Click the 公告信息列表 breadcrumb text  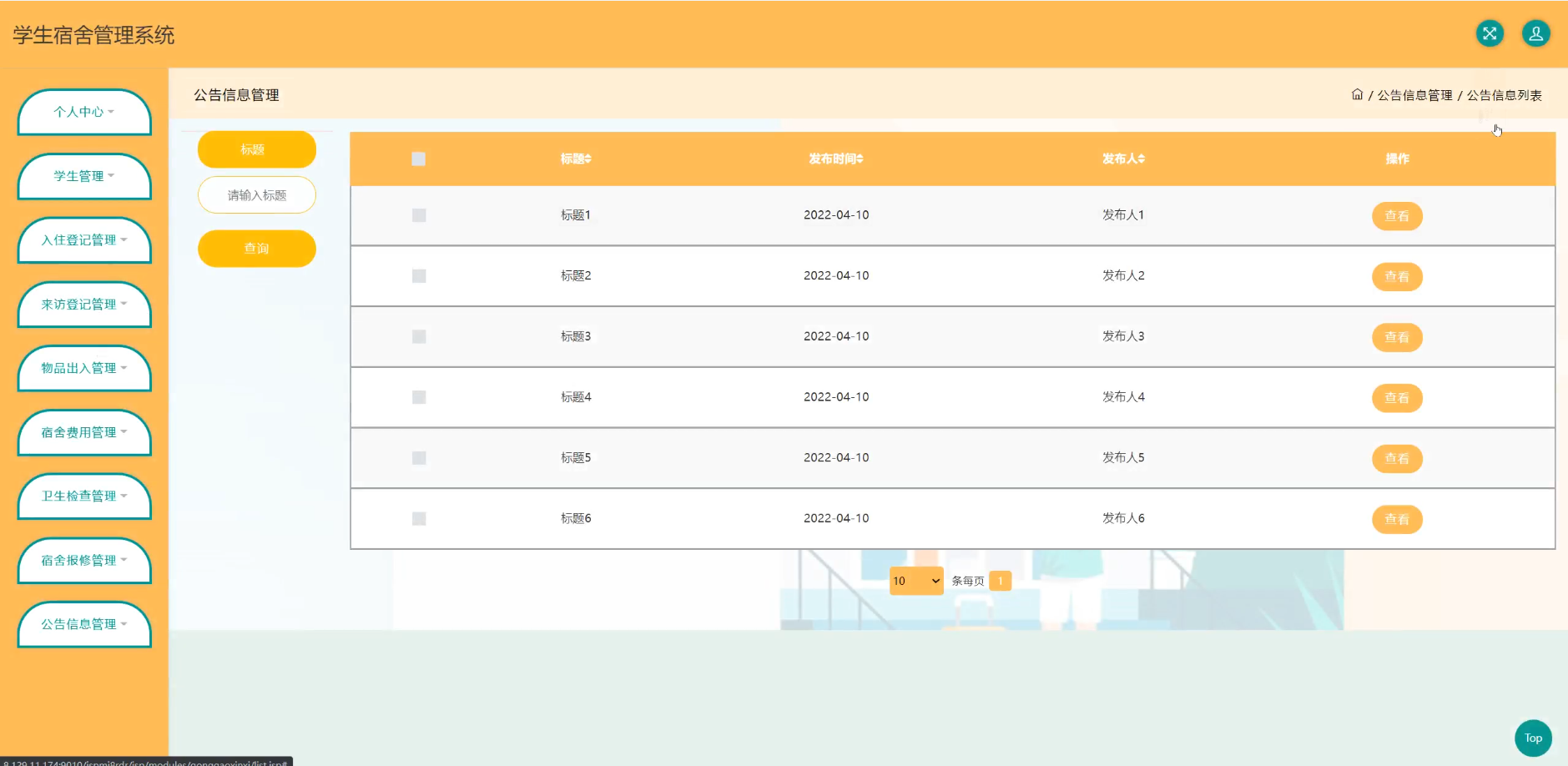pos(1505,95)
